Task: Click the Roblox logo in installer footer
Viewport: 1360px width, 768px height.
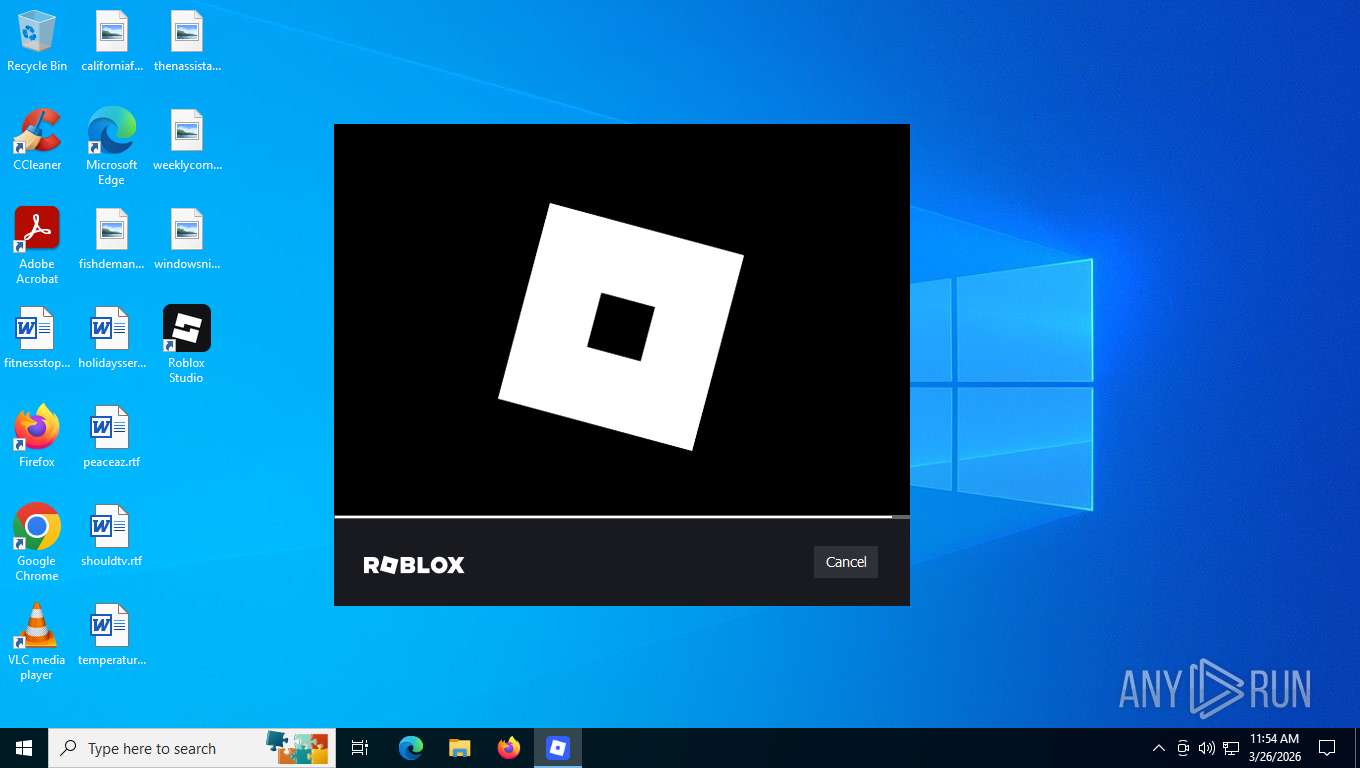Action: click(x=414, y=565)
